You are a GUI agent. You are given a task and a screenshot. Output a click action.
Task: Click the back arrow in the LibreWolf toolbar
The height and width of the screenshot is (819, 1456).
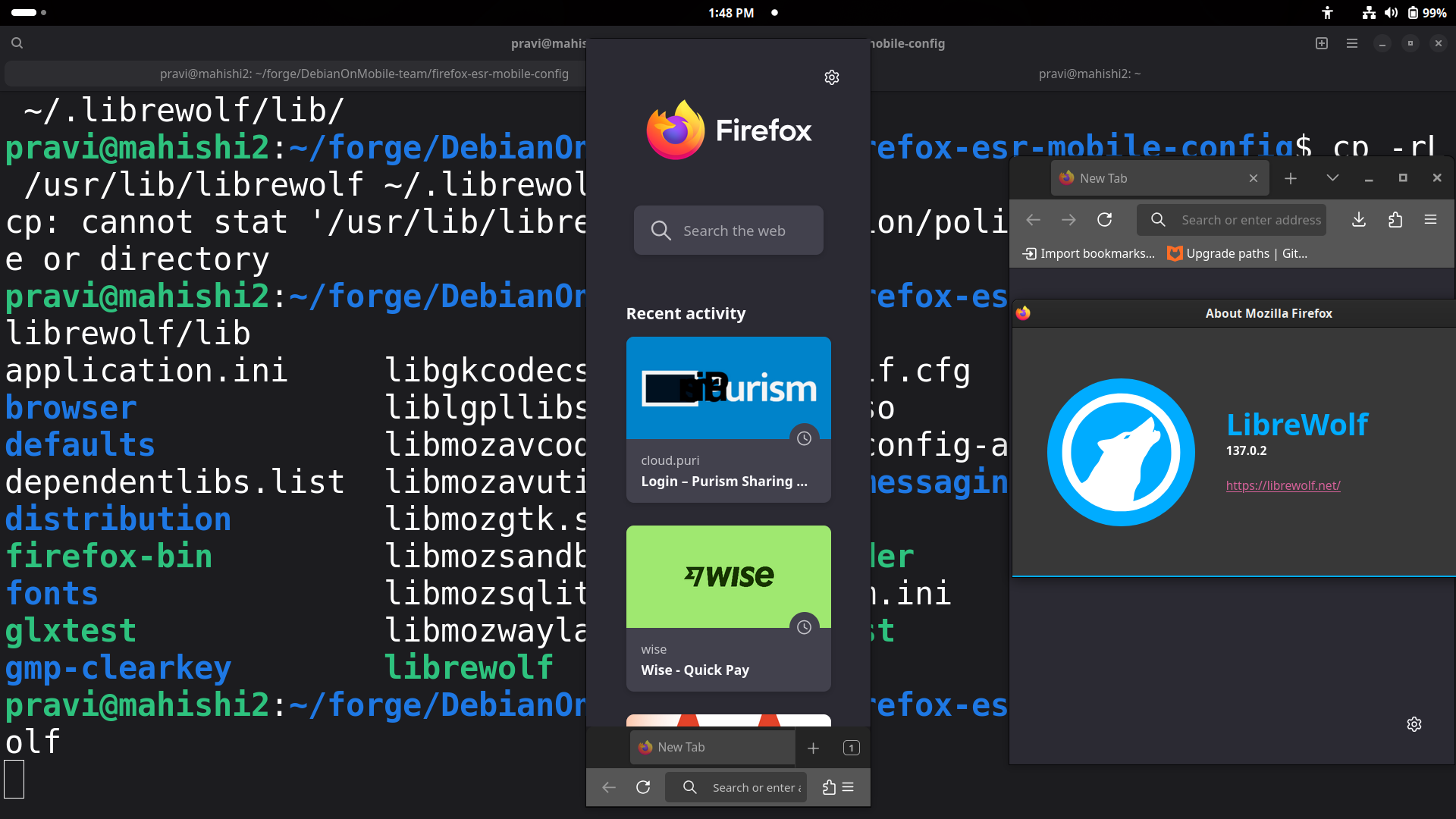1033,220
